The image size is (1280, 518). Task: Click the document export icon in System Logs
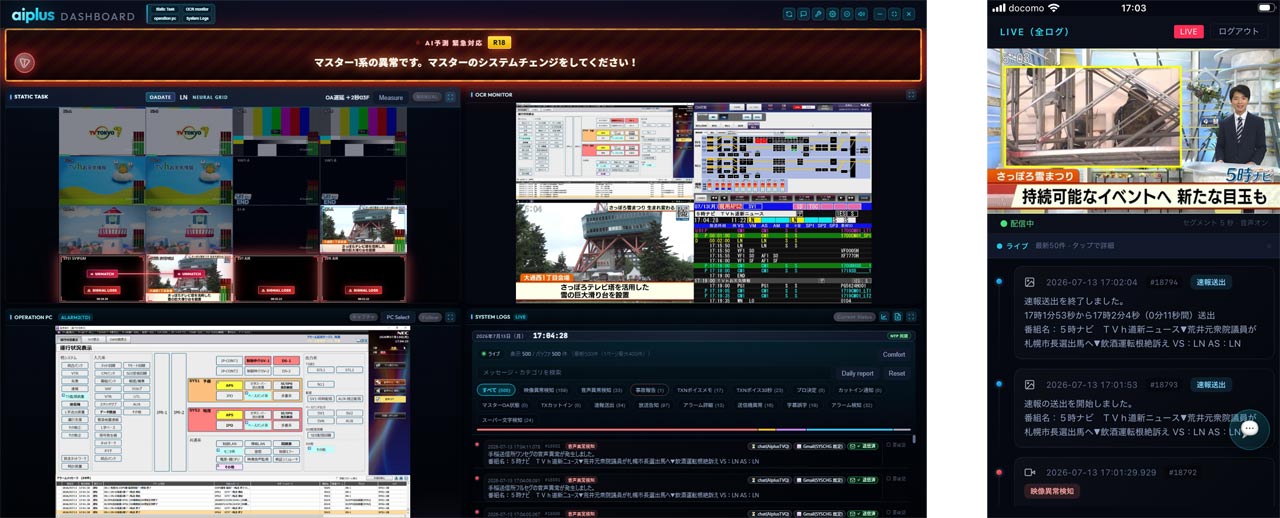898,316
